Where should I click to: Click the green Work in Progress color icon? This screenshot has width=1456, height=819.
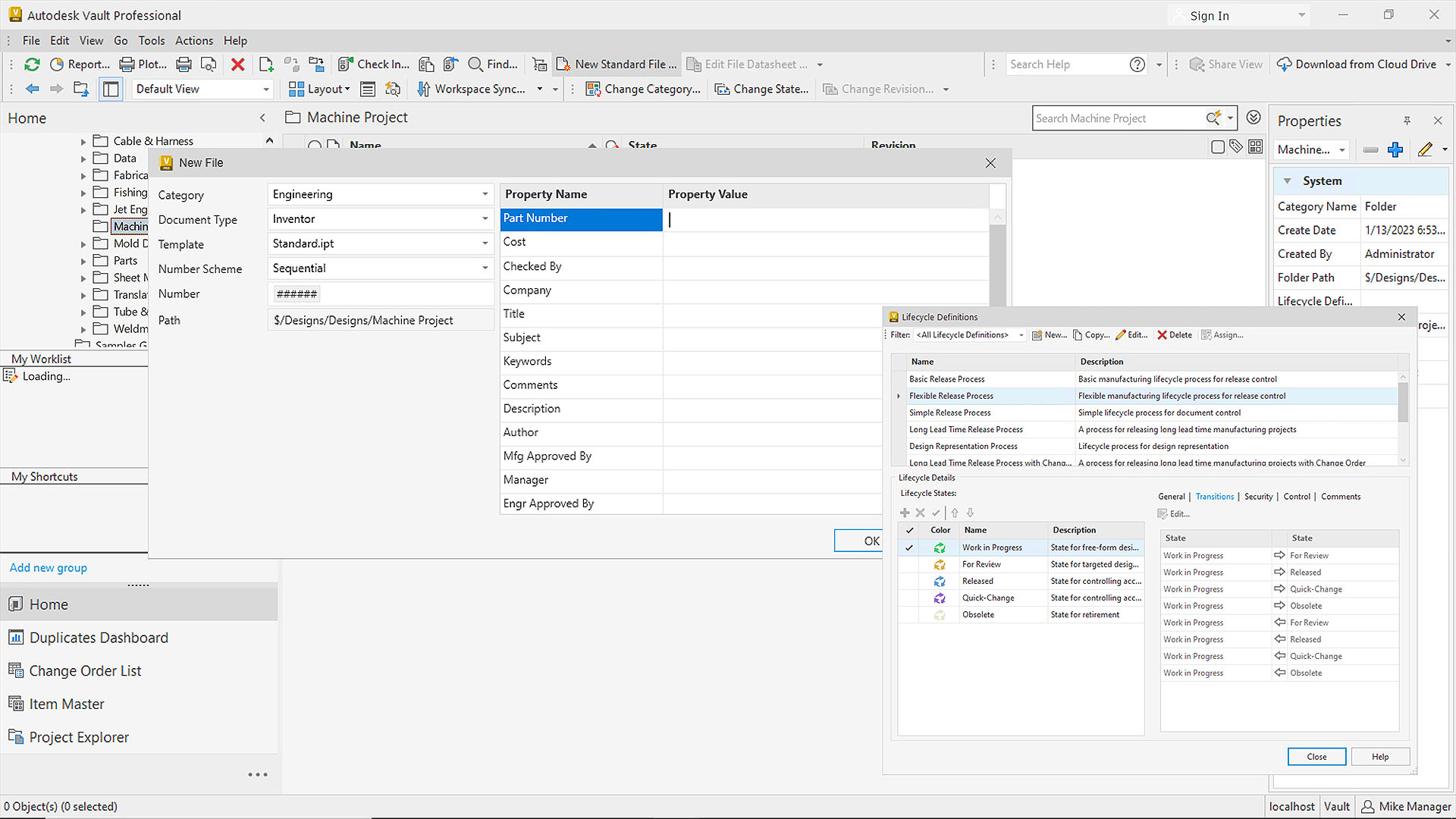(x=940, y=548)
